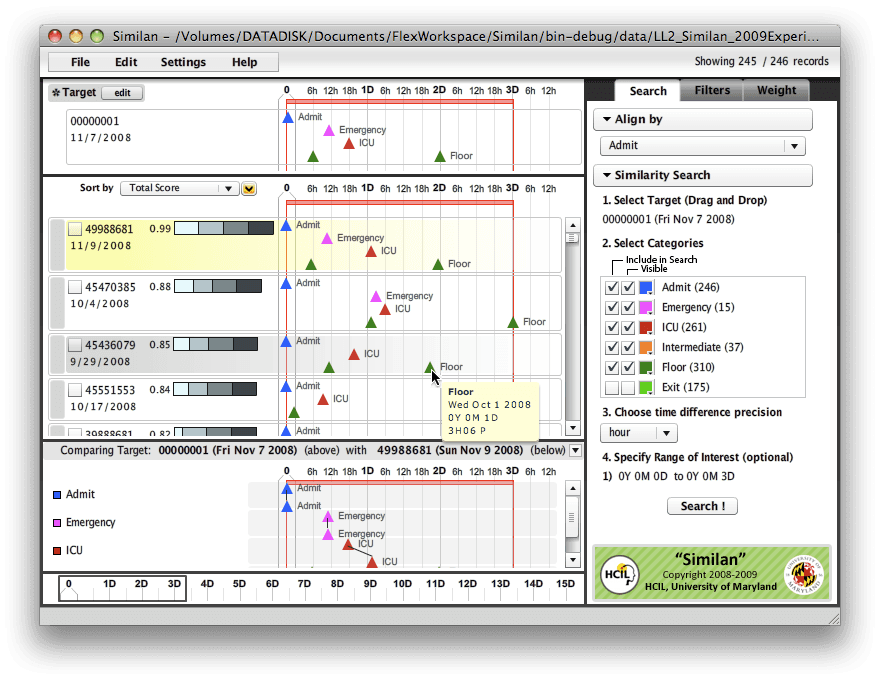The height and width of the screenshot is (680, 880).
Task: Open the Settings menu
Action: (183, 62)
